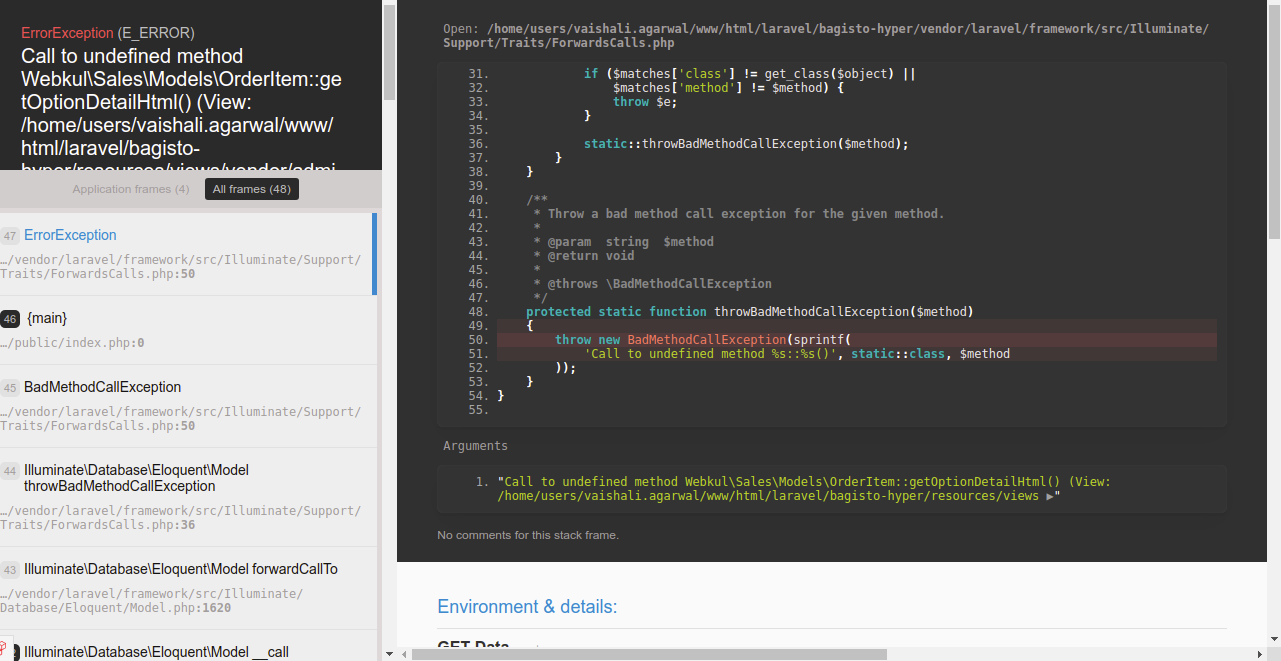
Task: Click the Environment & details heading
Action: (x=527, y=607)
